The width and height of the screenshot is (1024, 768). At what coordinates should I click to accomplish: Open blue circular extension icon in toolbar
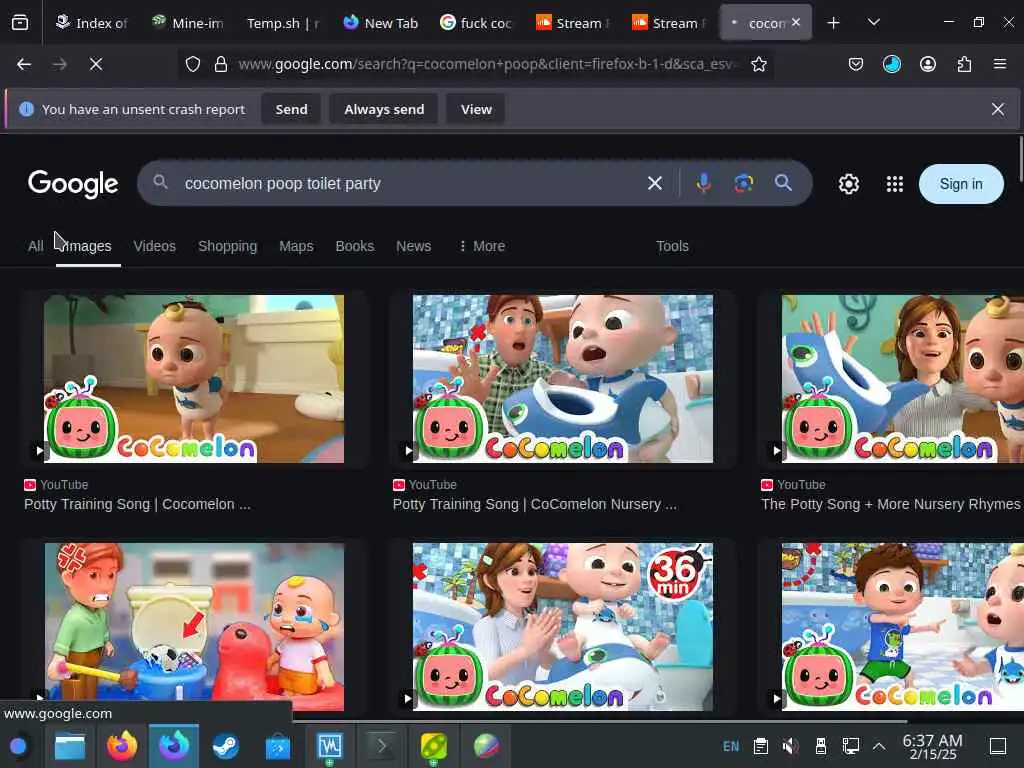(x=891, y=64)
